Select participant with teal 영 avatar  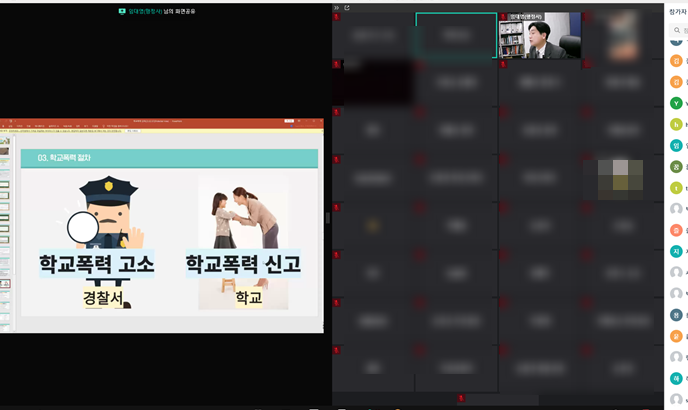[x=676, y=145]
